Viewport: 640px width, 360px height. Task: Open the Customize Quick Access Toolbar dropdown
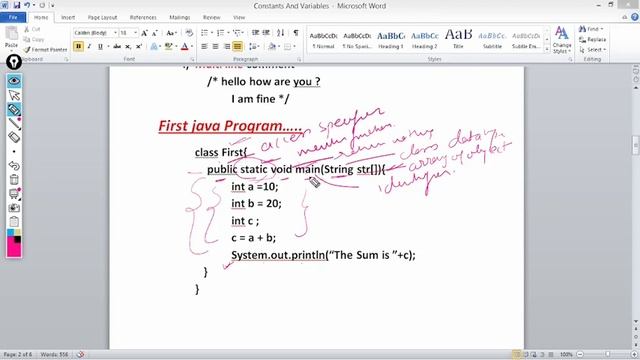(x=53, y=6)
